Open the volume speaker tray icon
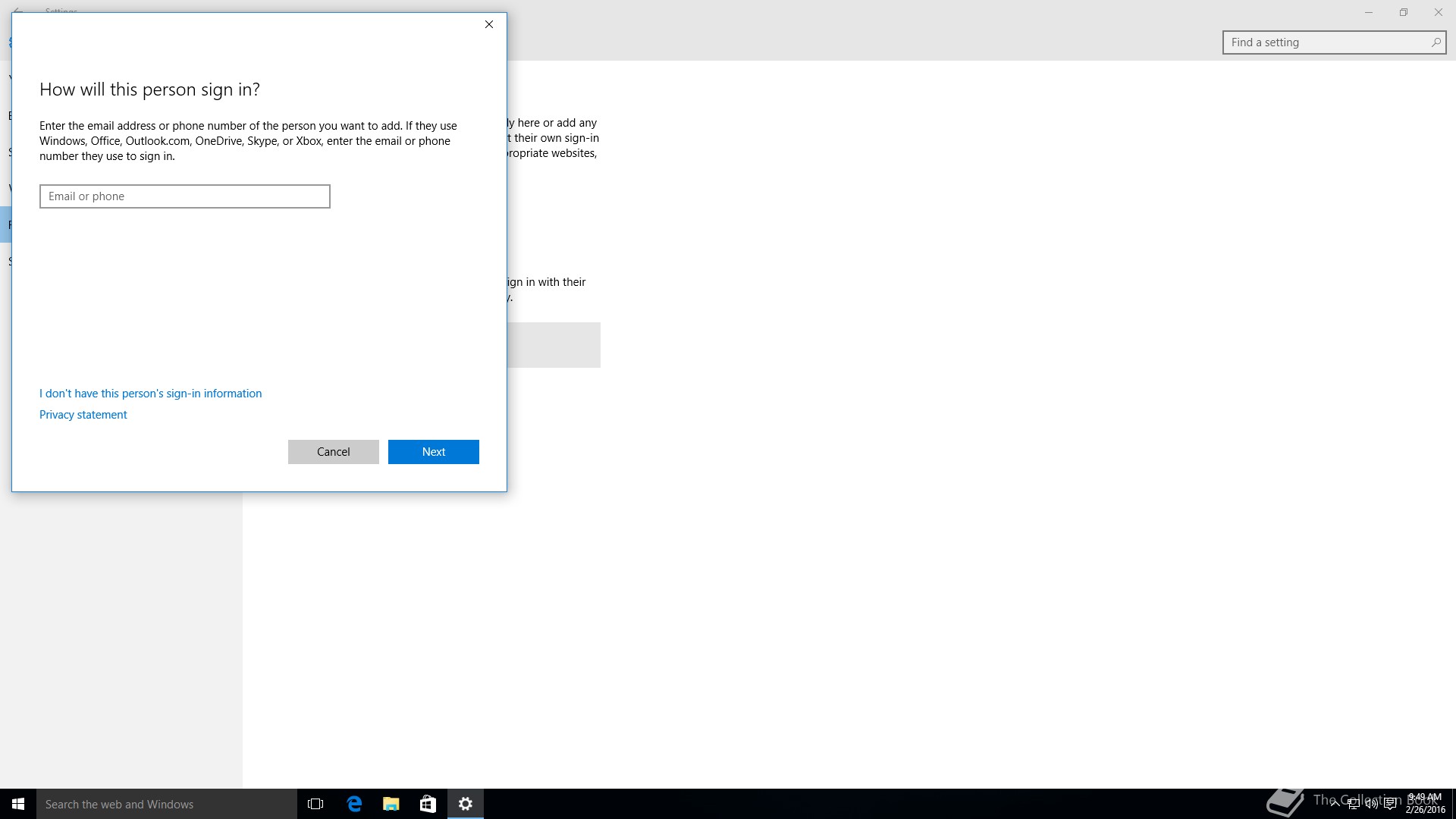Viewport: 1456px width, 819px height. click(1371, 805)
